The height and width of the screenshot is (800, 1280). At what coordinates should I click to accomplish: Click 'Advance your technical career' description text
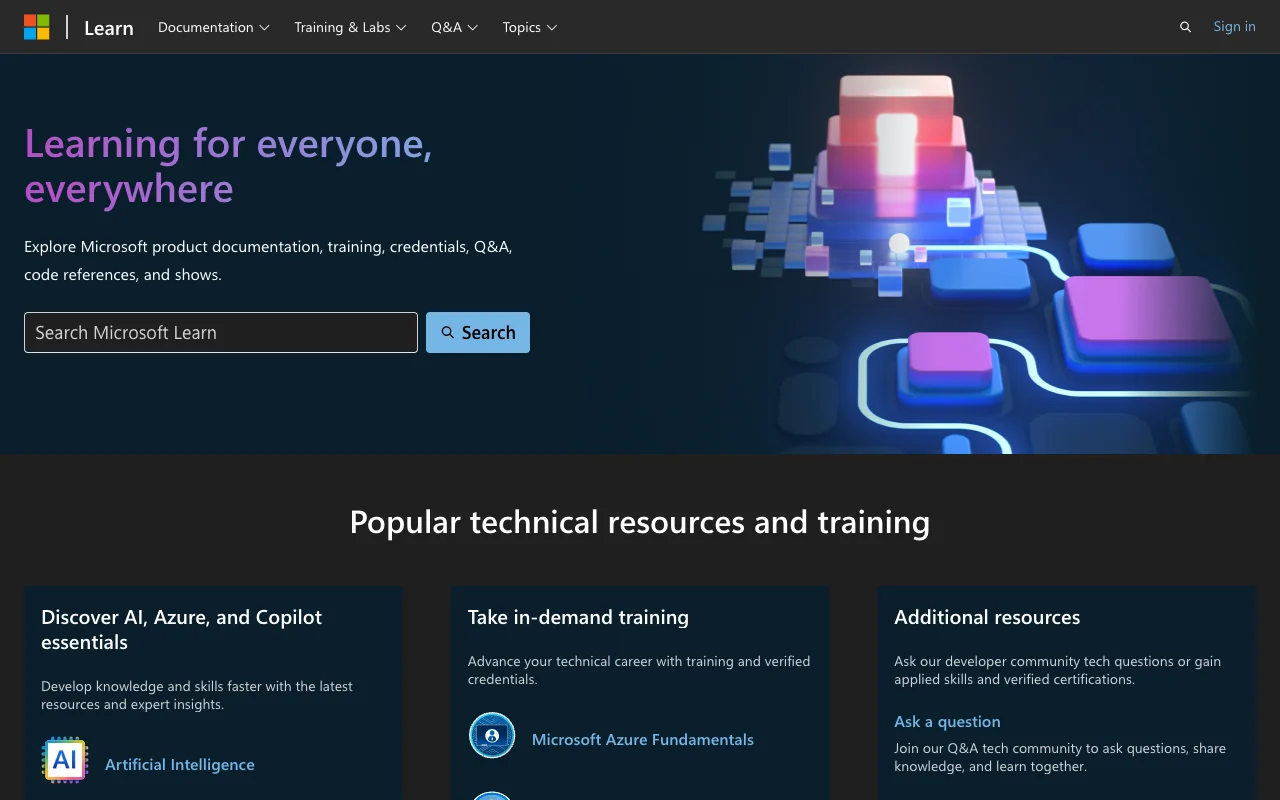[639, 670]
